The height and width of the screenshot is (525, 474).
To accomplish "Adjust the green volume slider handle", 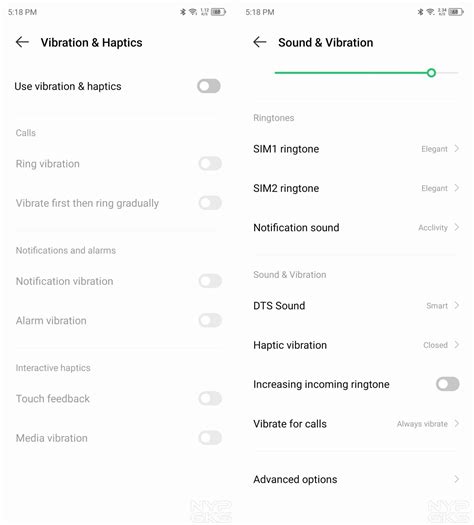I will (431, 73).
